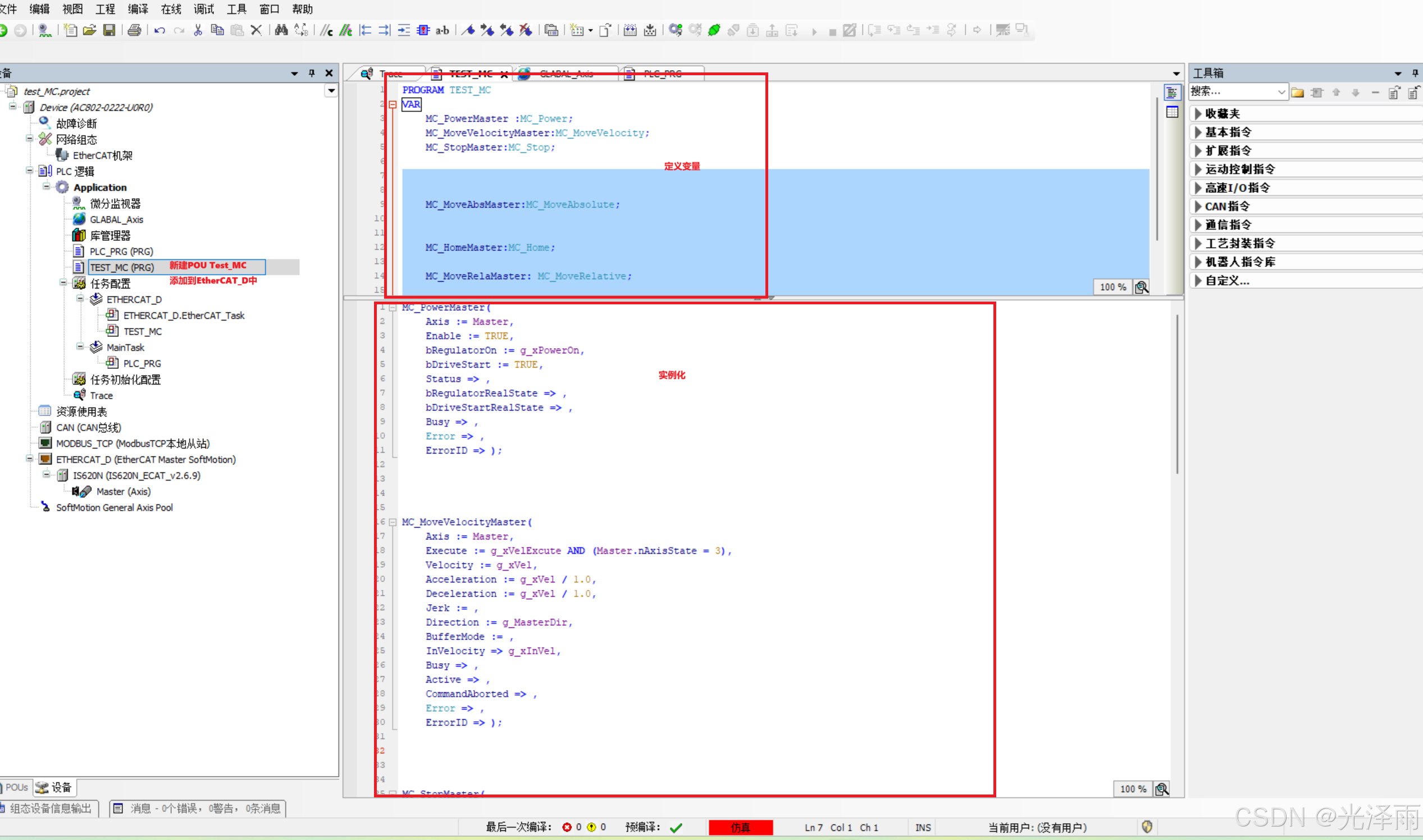The height and width of the screenshot is (840, 1423).
Task: Click the declaration pane vertical scrollbar
Action: [x=1157, y=168]
